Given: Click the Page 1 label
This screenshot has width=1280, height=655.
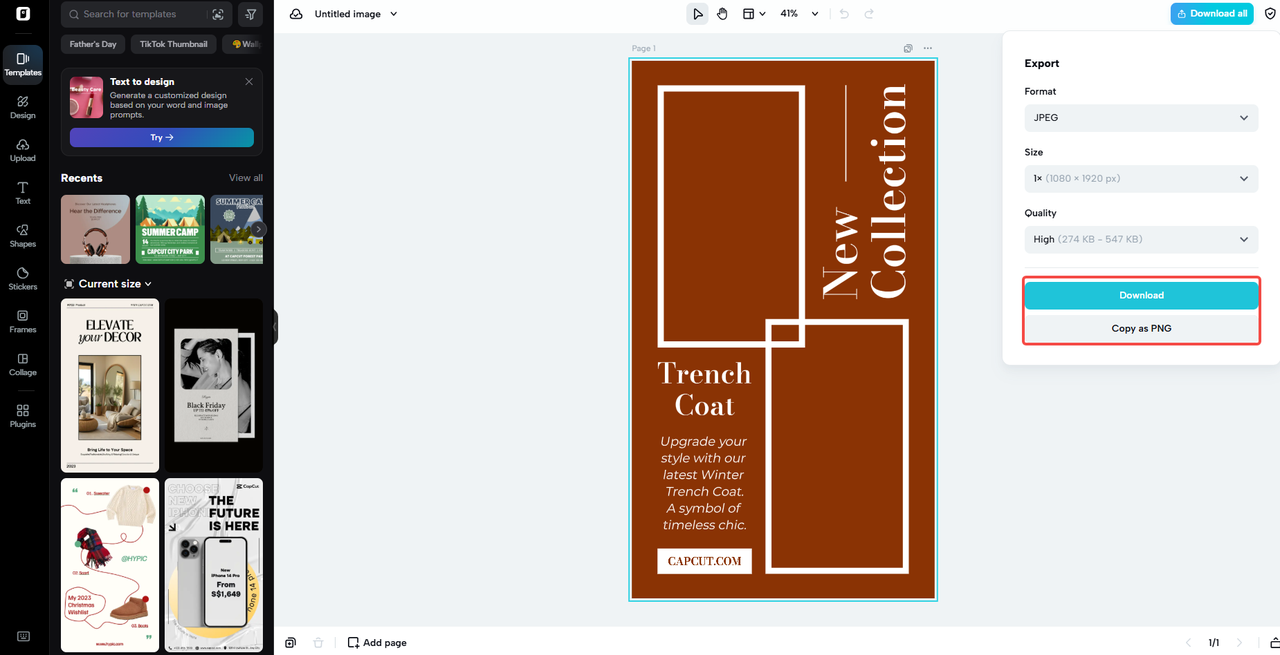Looking at the screenshot, I should (x=644, y=48).
